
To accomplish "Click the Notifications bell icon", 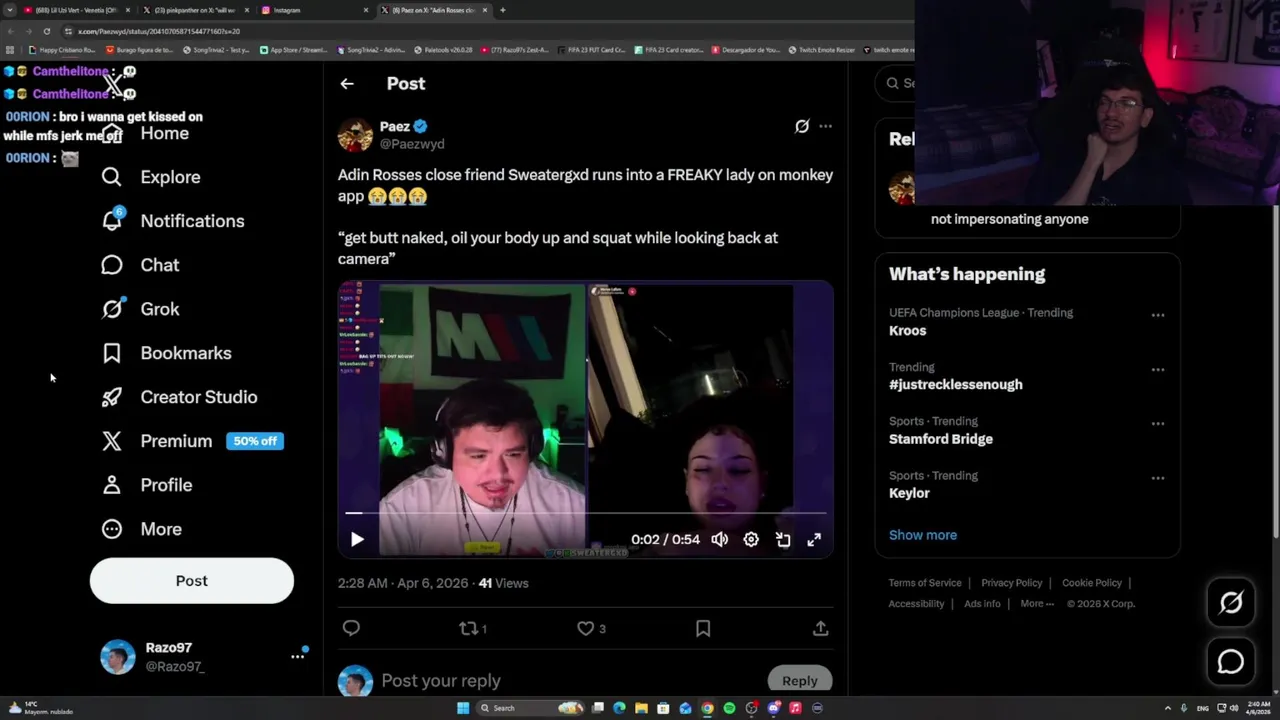I will coord(112,221).
